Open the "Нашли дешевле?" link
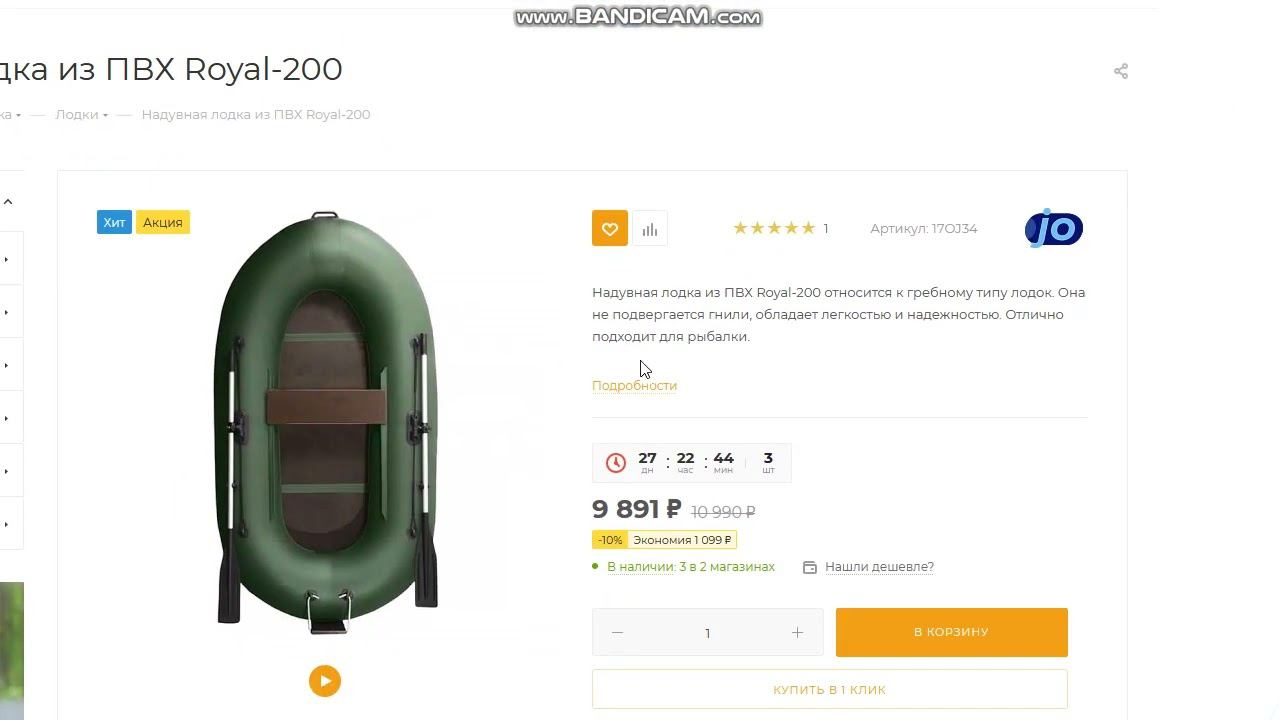Viewport: 1280px width, 720px height. coord(879,567)
